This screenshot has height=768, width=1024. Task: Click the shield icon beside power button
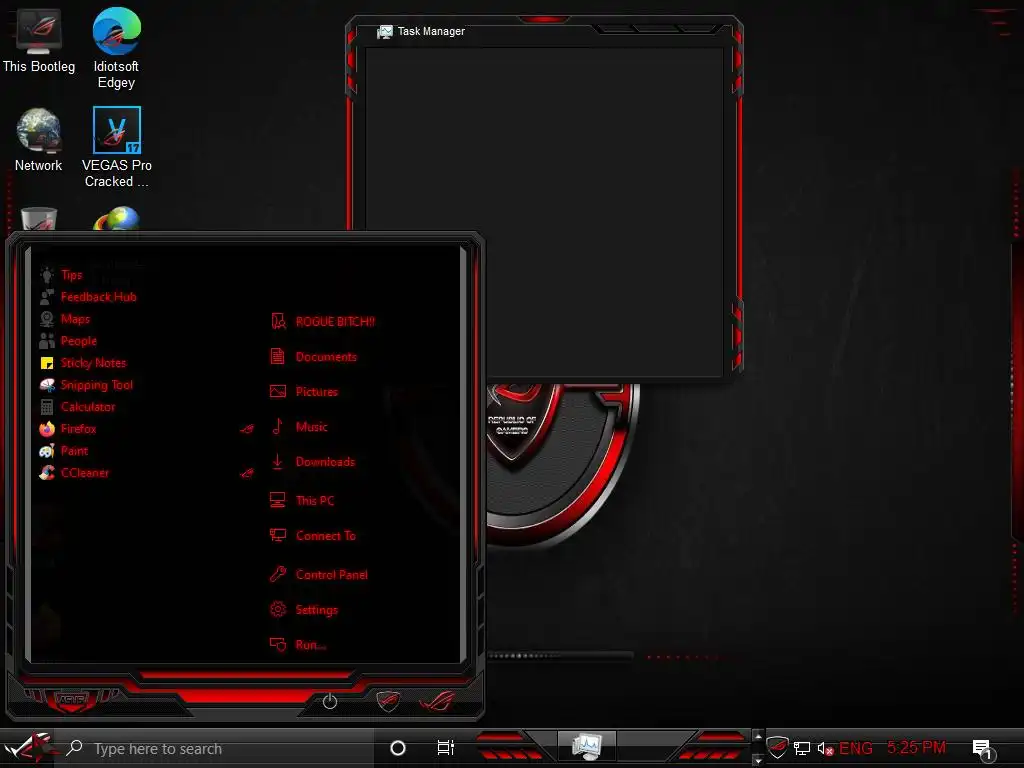coord(388,701)
